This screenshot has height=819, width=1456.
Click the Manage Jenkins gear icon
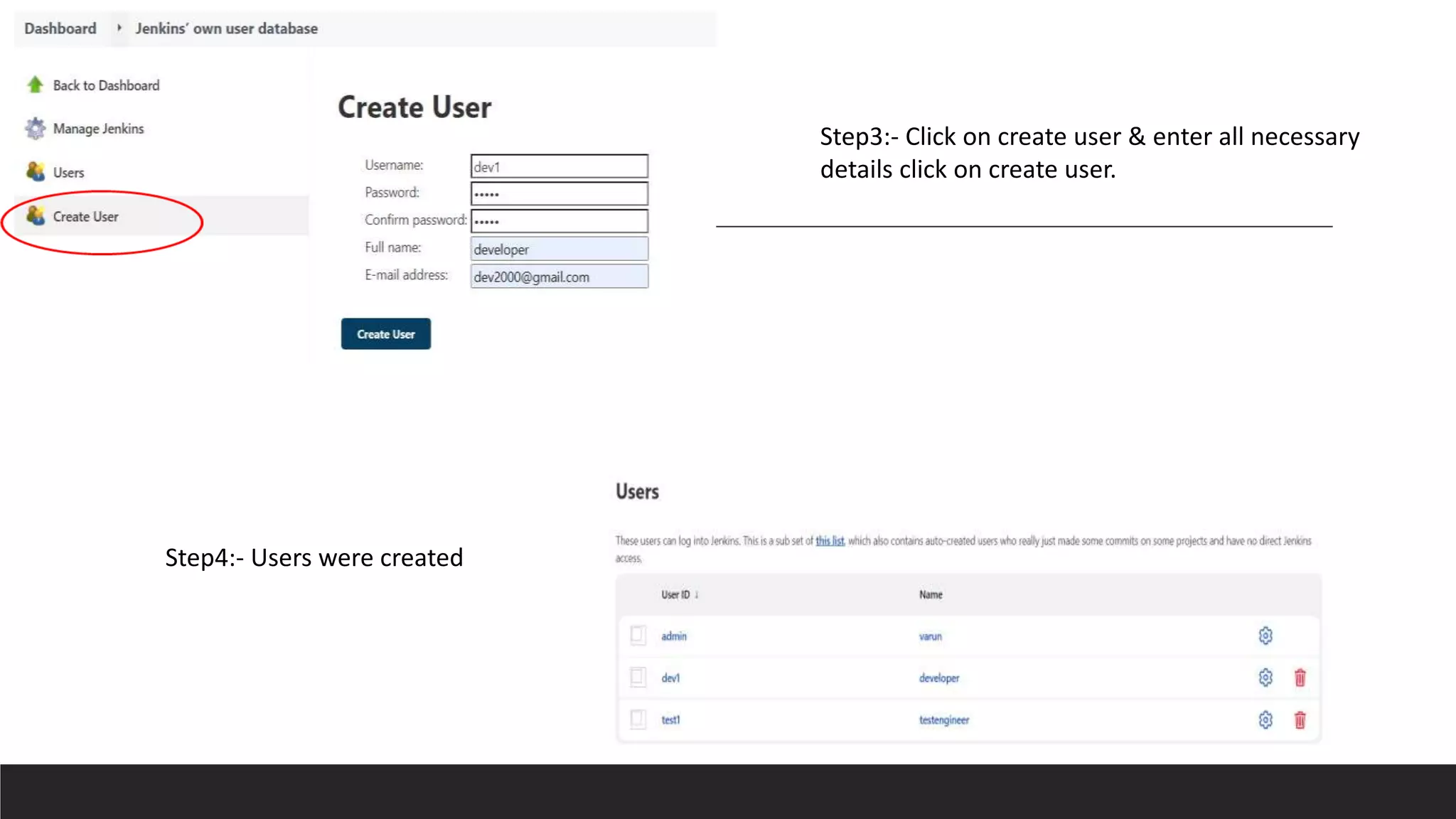click(35, 129)
